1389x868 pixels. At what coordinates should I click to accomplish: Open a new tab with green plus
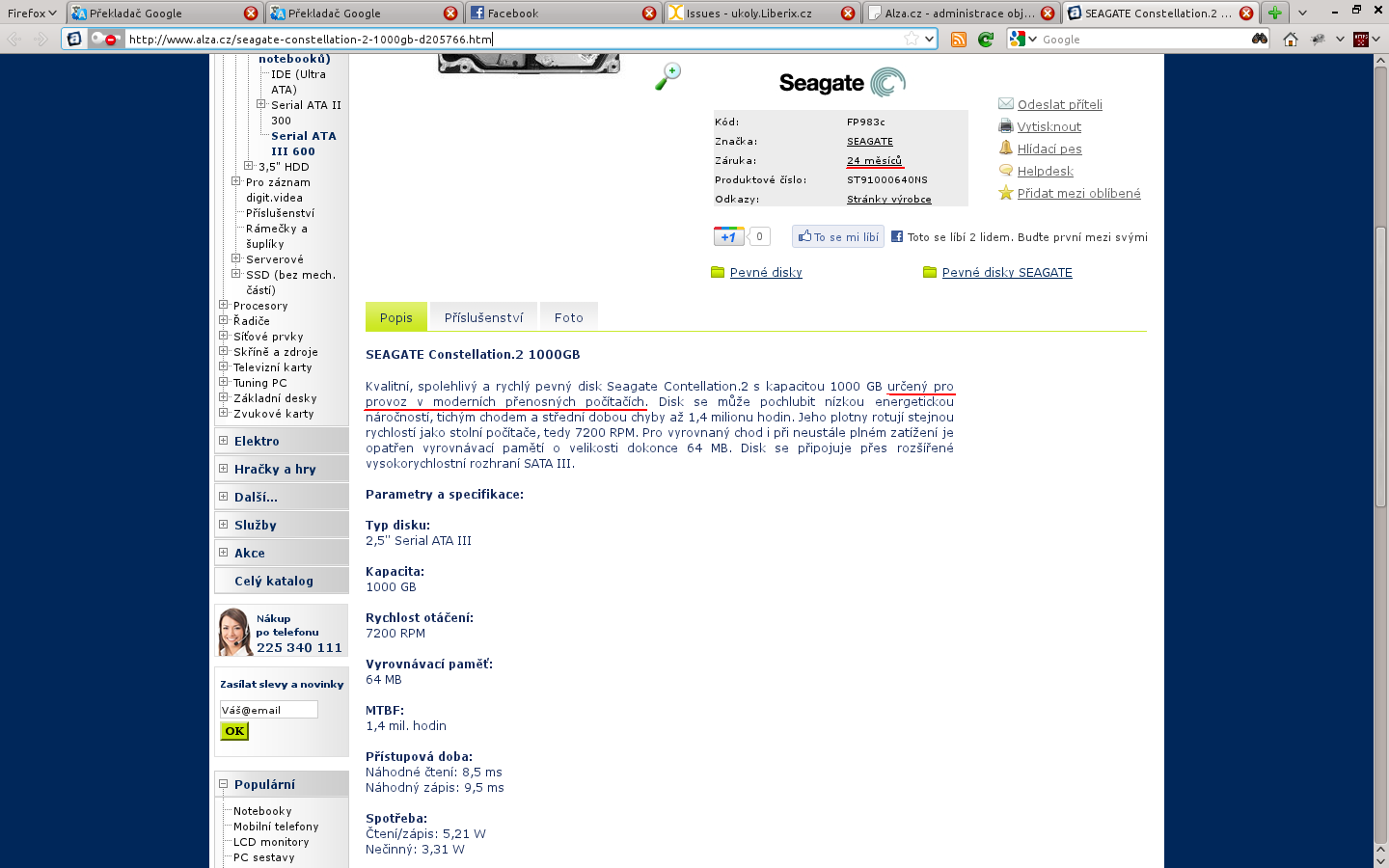pos(1275,13)
